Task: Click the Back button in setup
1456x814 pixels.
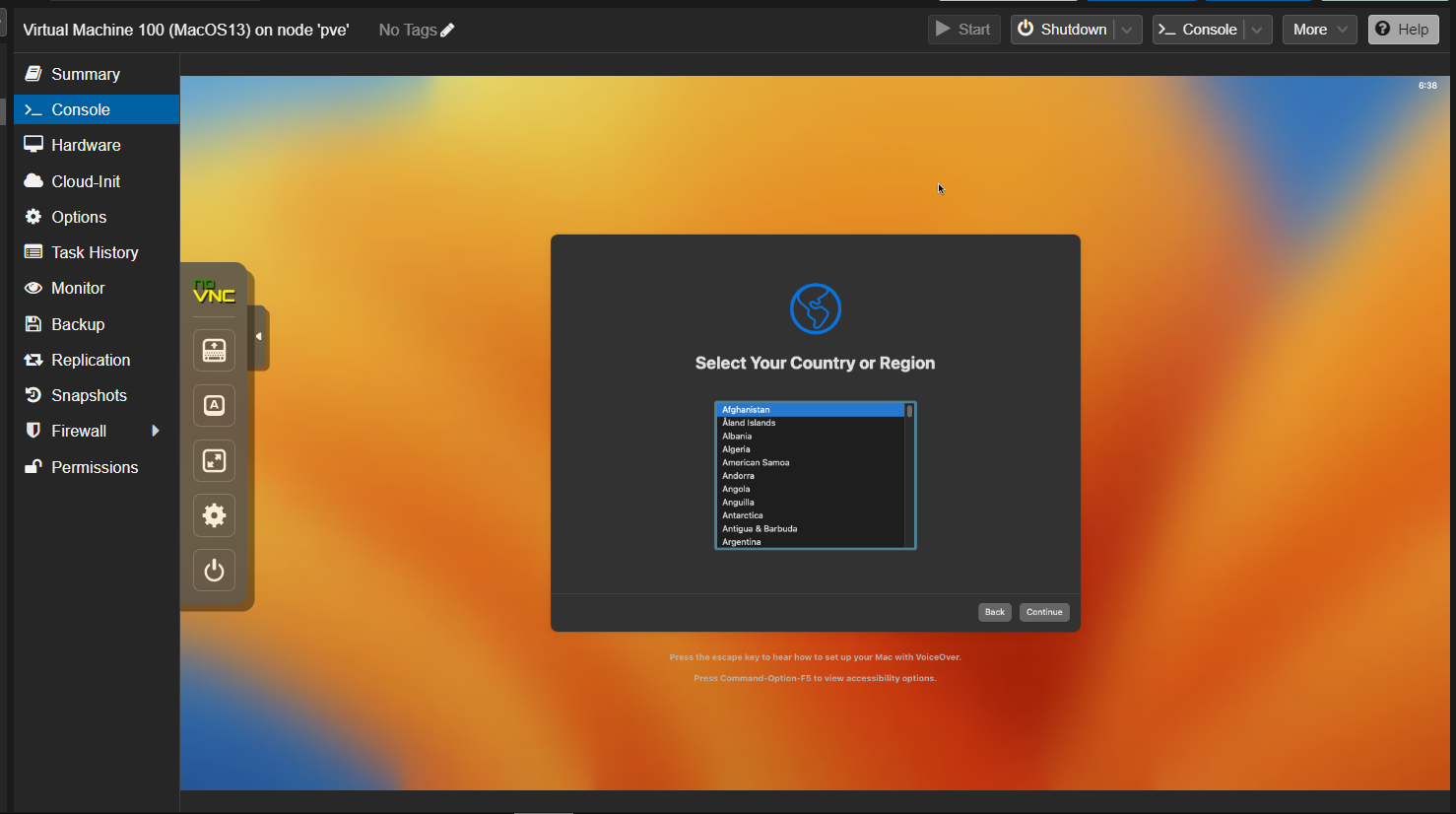Action: (x=994, y=612)
